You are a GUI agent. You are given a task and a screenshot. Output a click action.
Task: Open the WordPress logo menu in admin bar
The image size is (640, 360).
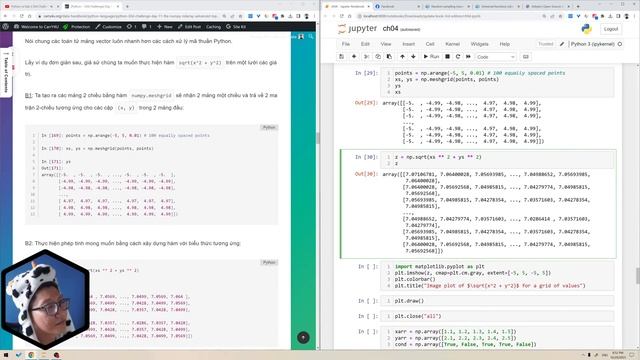coord(6,27)
